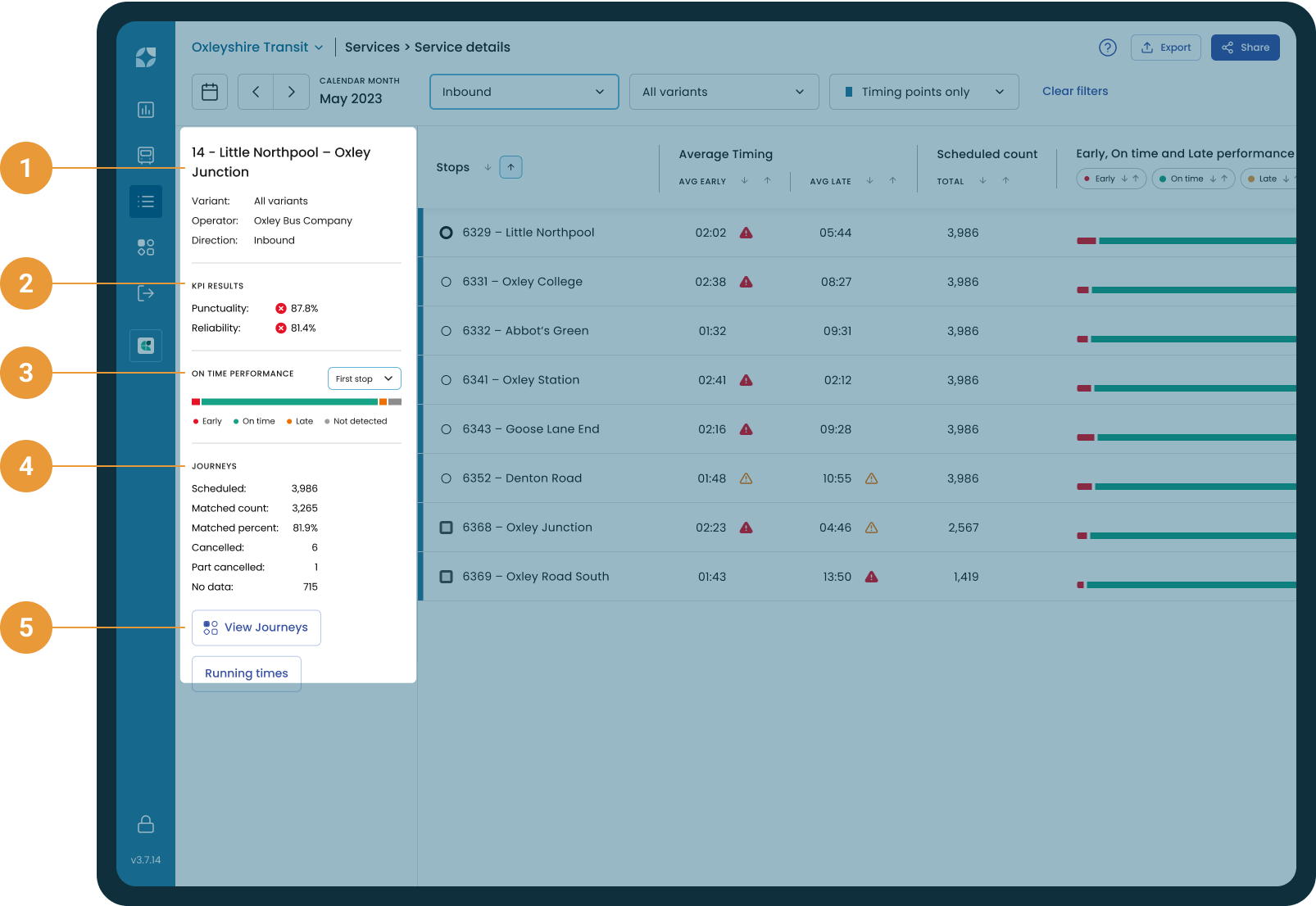The image size is (1316, 906).
Task: Expand the Oxleyshire Transit organization selector
Action: tap(257, 48)
